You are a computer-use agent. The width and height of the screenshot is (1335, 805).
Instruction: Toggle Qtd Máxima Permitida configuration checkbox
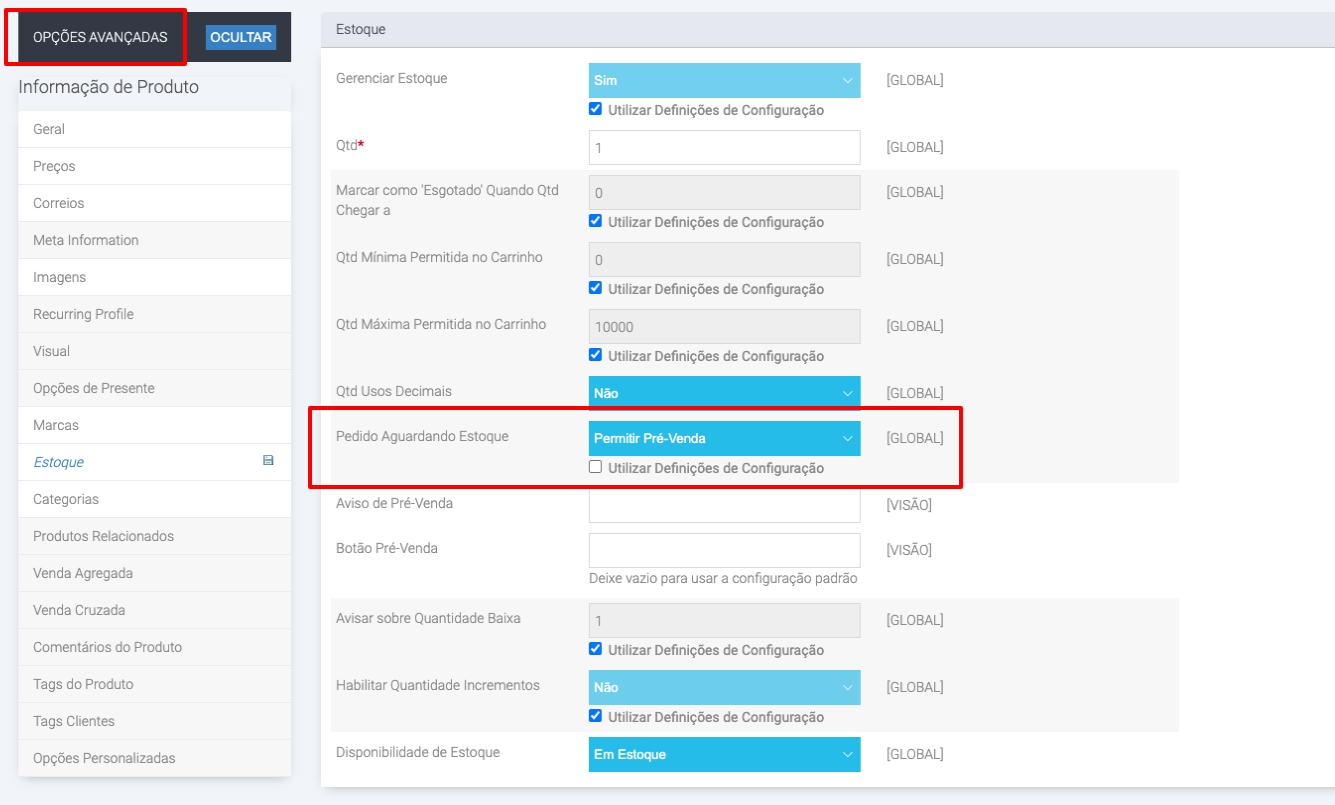click(x=596, y=355)
